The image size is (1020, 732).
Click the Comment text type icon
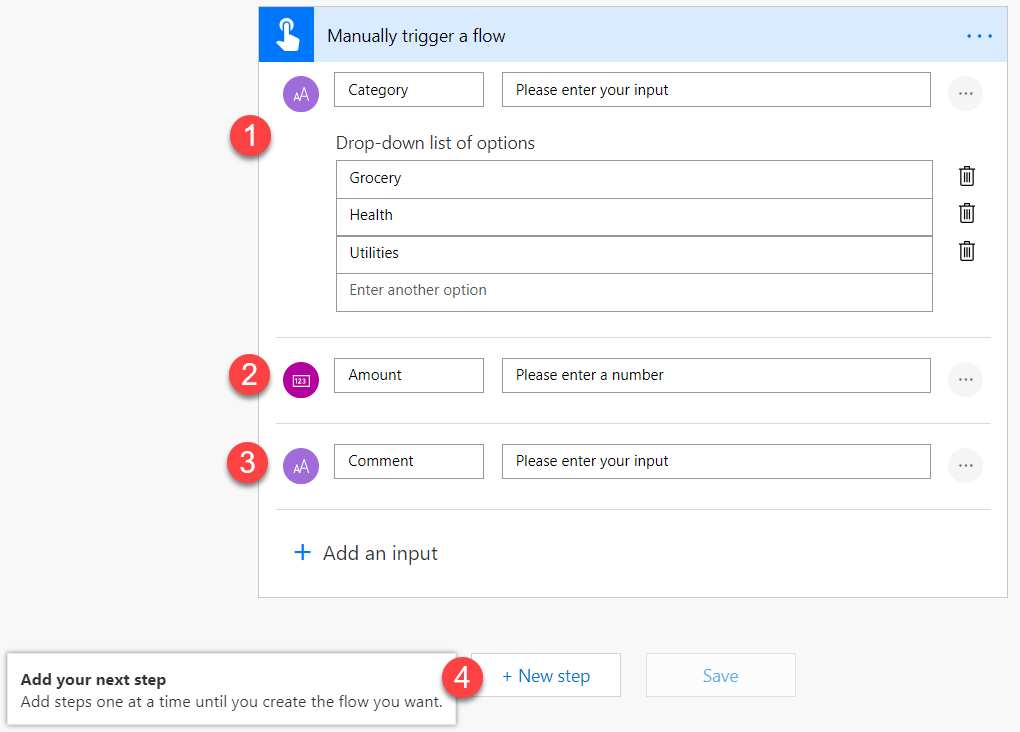tap(301, 466)
